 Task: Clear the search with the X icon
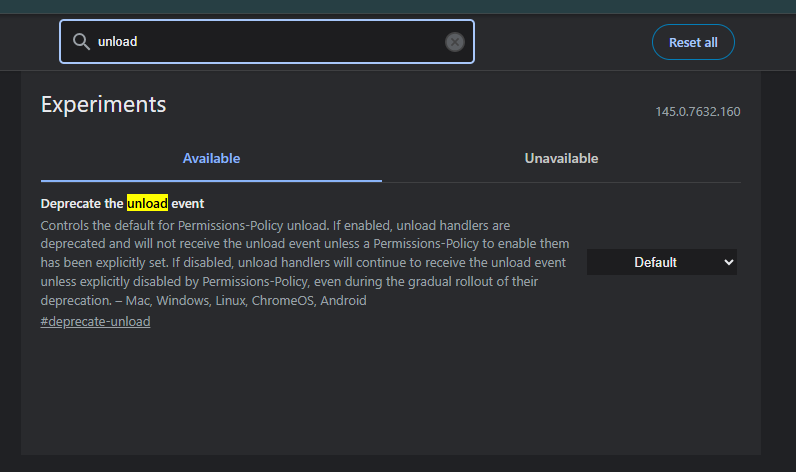point(455,42)
